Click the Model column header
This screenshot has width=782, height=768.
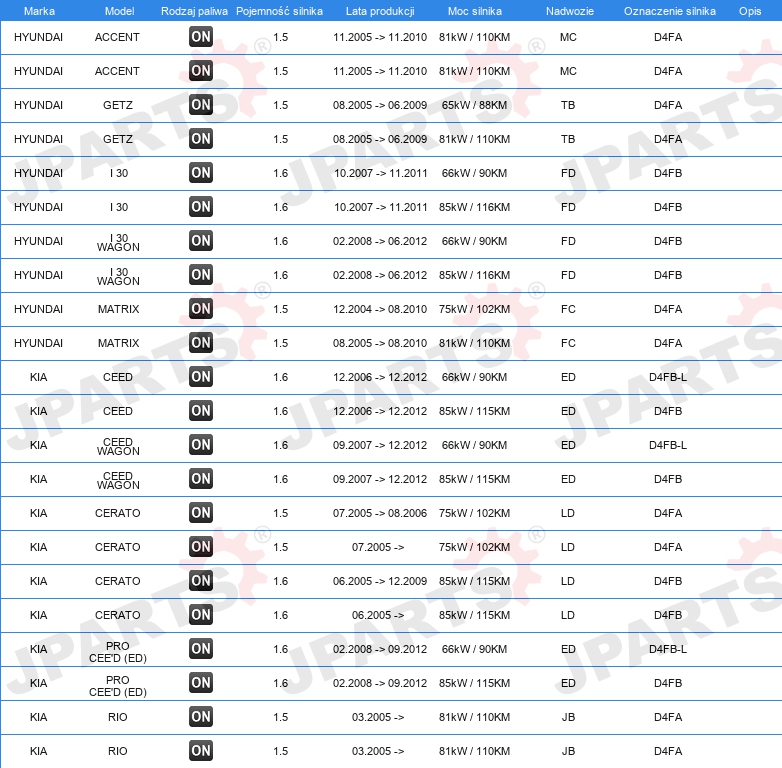click(119, 11)
